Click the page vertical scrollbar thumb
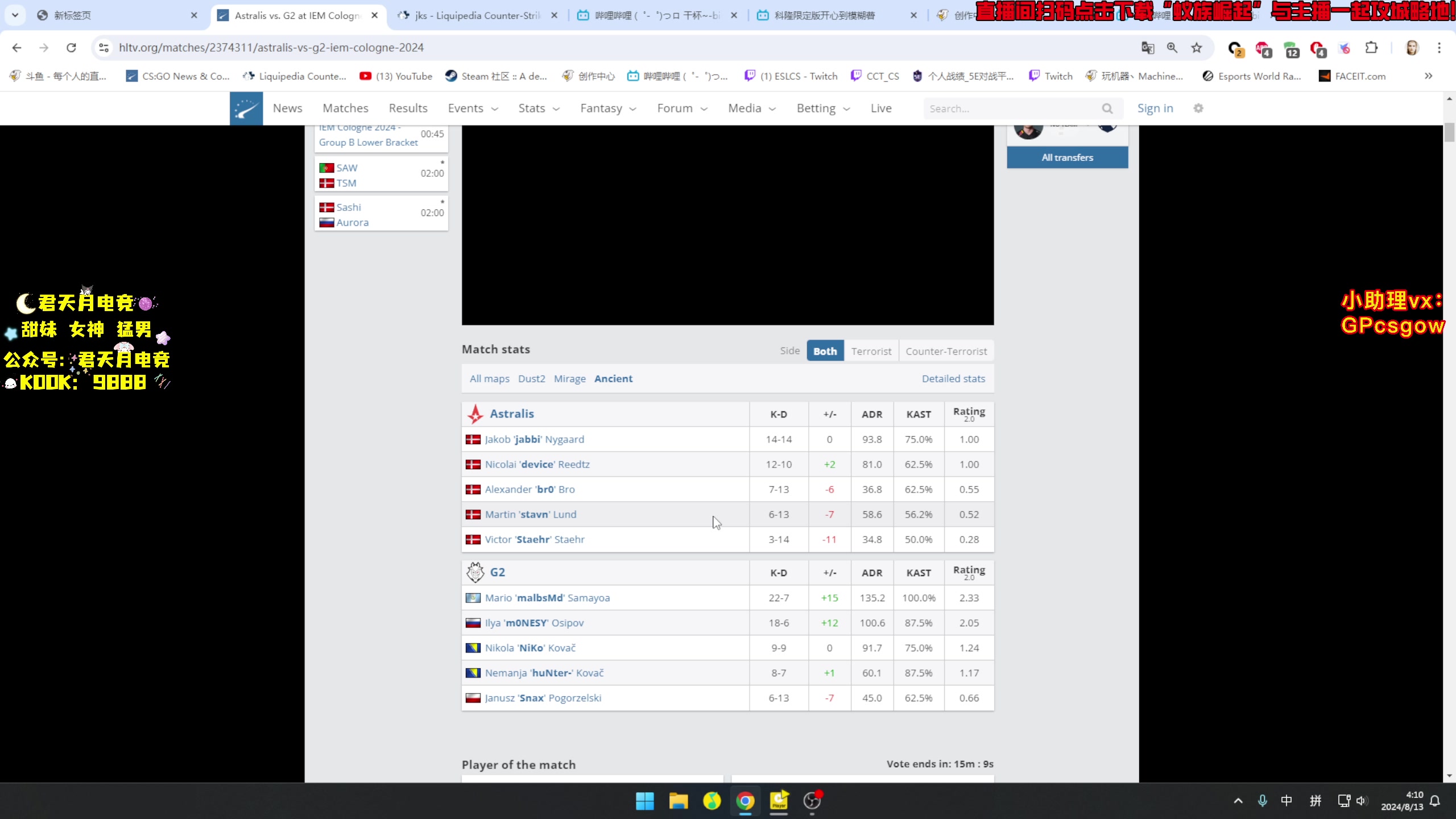1456x819 pixels. tap(1449, 132)
